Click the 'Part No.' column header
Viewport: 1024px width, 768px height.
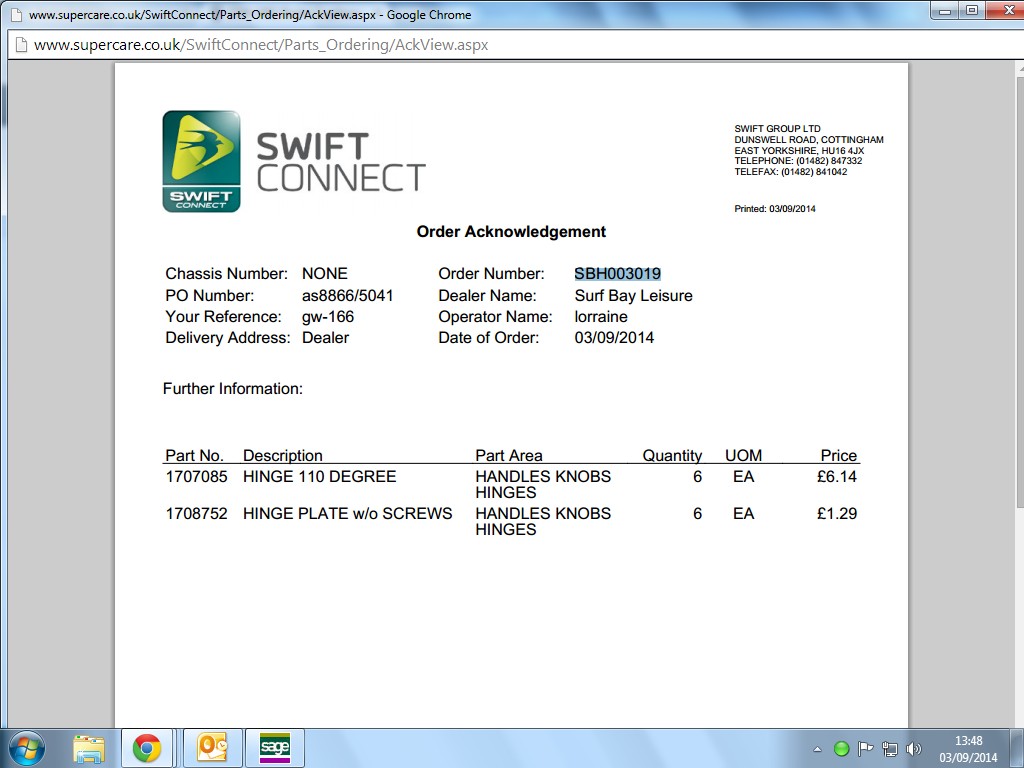pyautogui.click(x=195, y=455)
